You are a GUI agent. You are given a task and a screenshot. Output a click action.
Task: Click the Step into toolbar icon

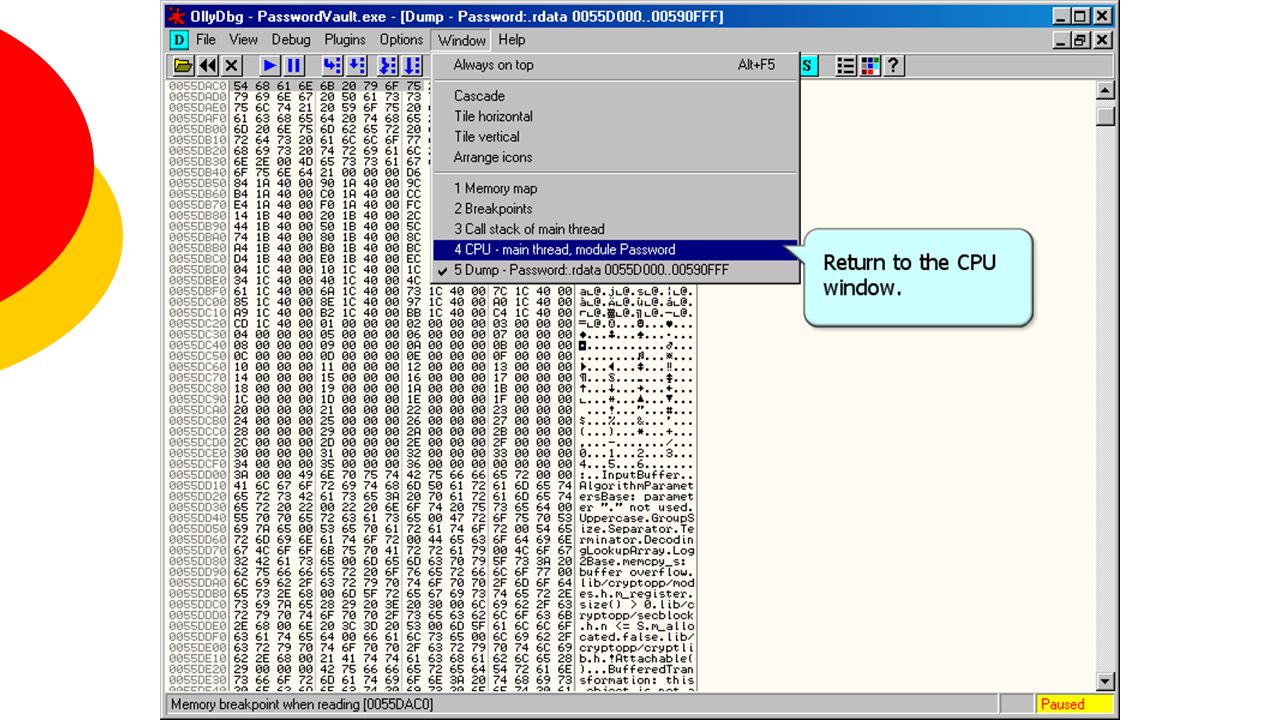click(332, 66)
